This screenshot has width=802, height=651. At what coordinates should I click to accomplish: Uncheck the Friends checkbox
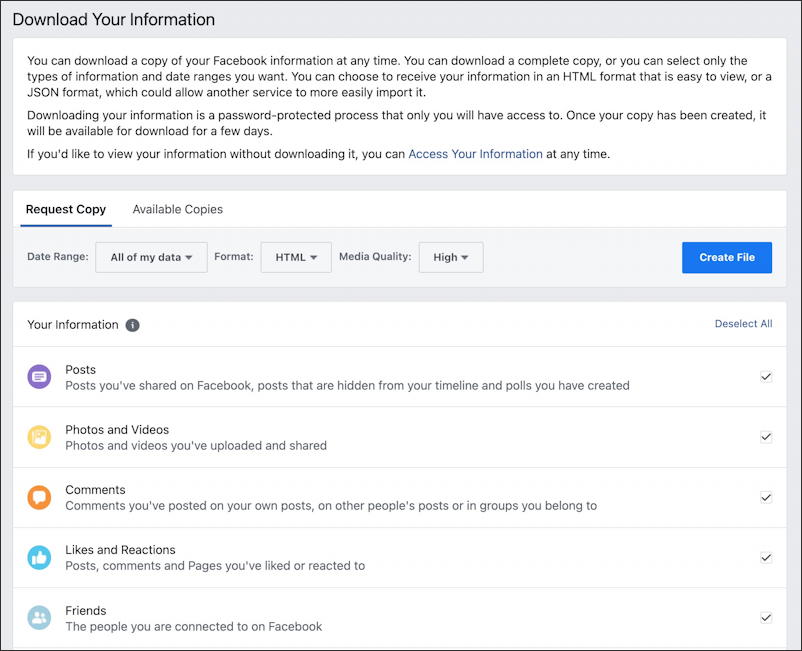click(x=766, y=618)
